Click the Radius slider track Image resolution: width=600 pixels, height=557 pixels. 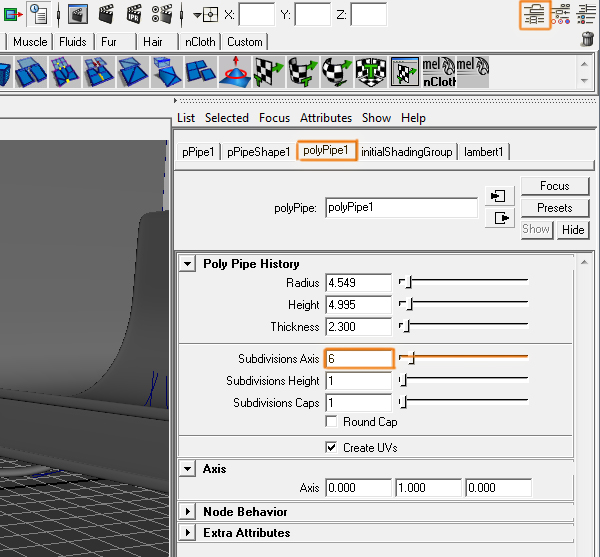(x=465, y=283)
